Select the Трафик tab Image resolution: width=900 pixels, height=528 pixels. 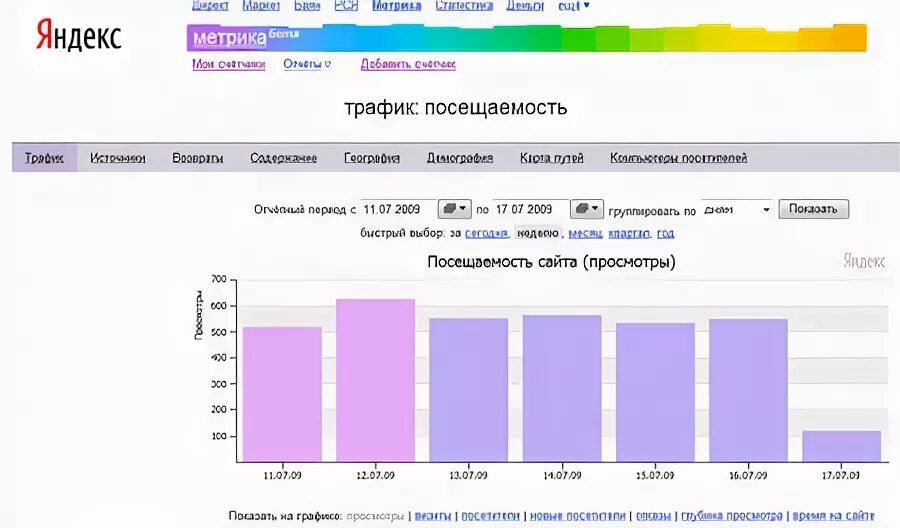44,158
